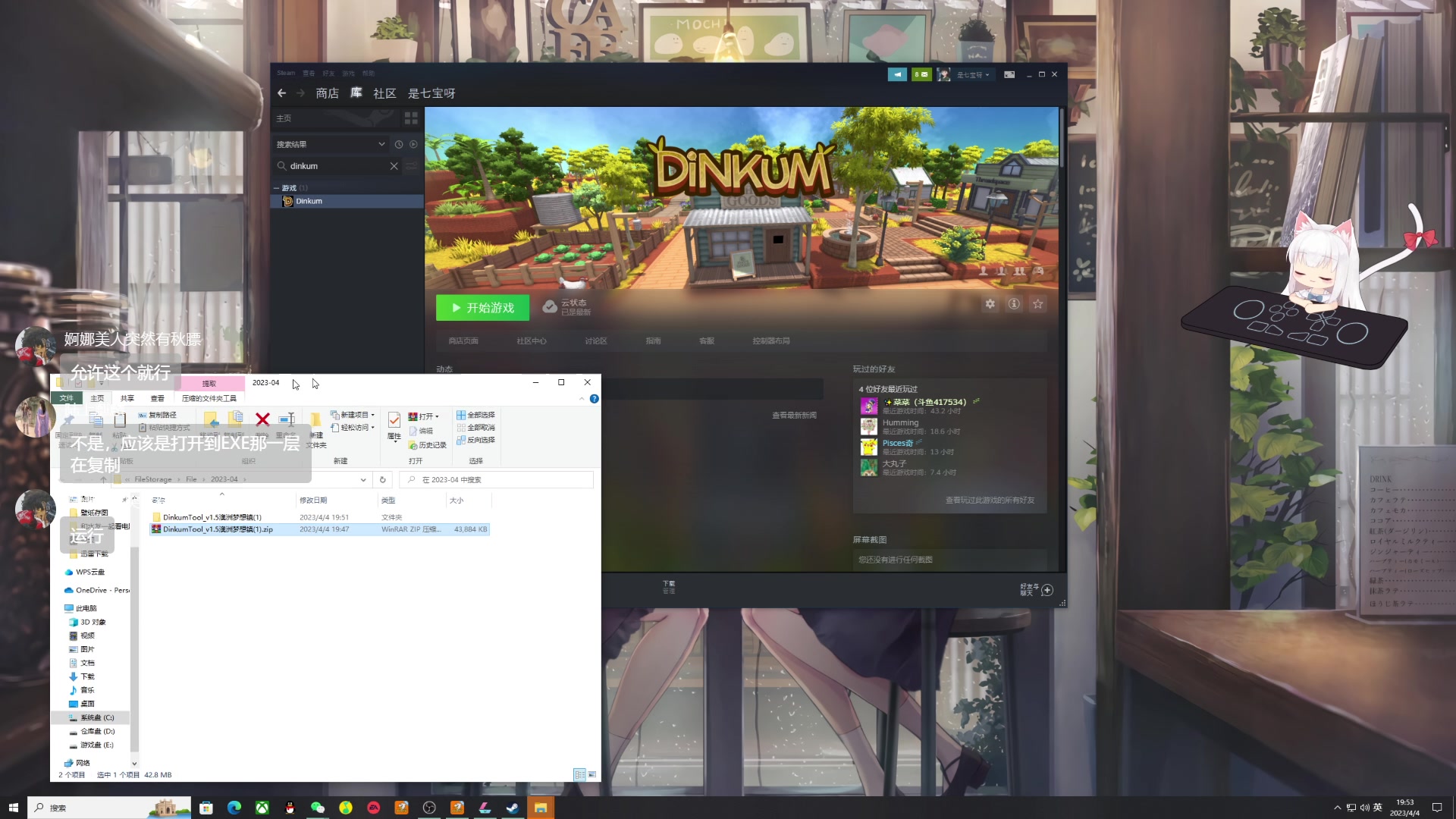Expand the 搜索结果 collection dropdown

tap(381, 144)
